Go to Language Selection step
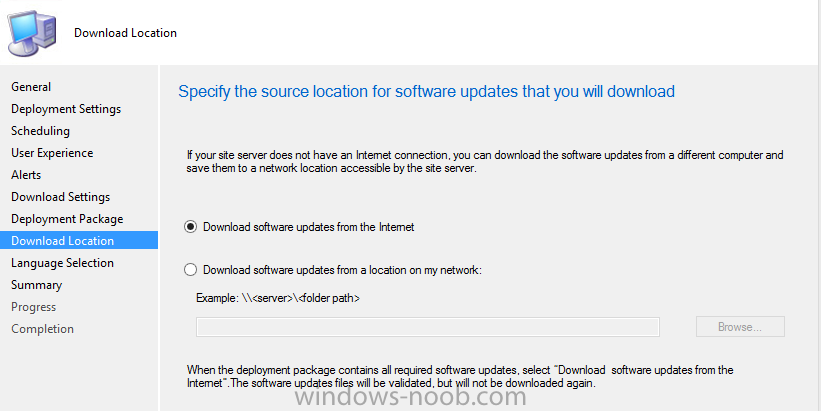Screen dimensions: 821x411 [62, 263]
